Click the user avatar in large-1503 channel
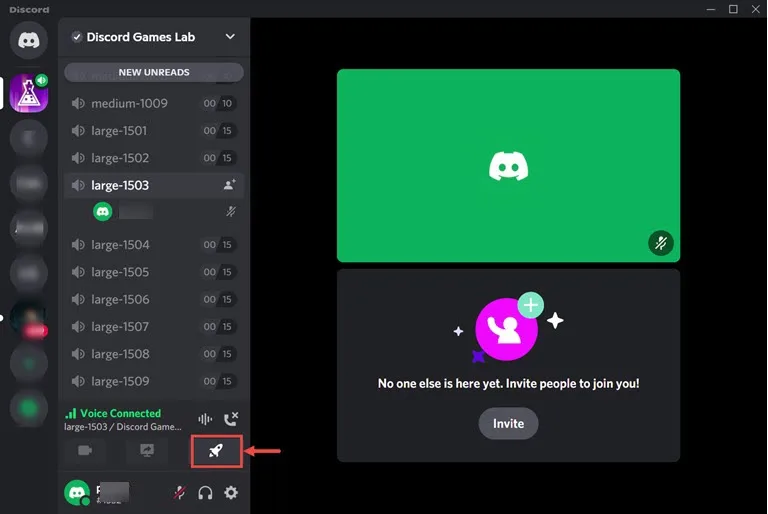The height and width of the screenshot is (514, 768). pyautogui.click(x=102, y=212)
